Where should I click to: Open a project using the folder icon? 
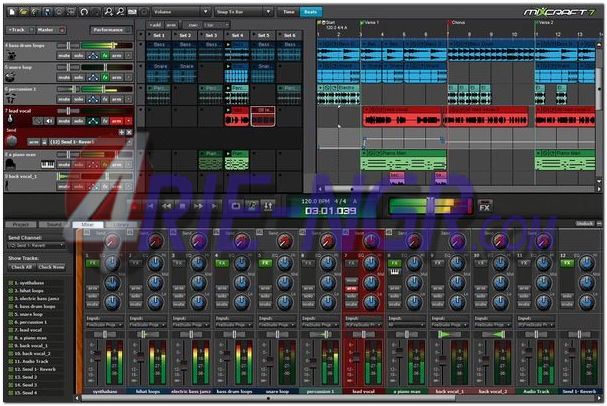(24, 12)
